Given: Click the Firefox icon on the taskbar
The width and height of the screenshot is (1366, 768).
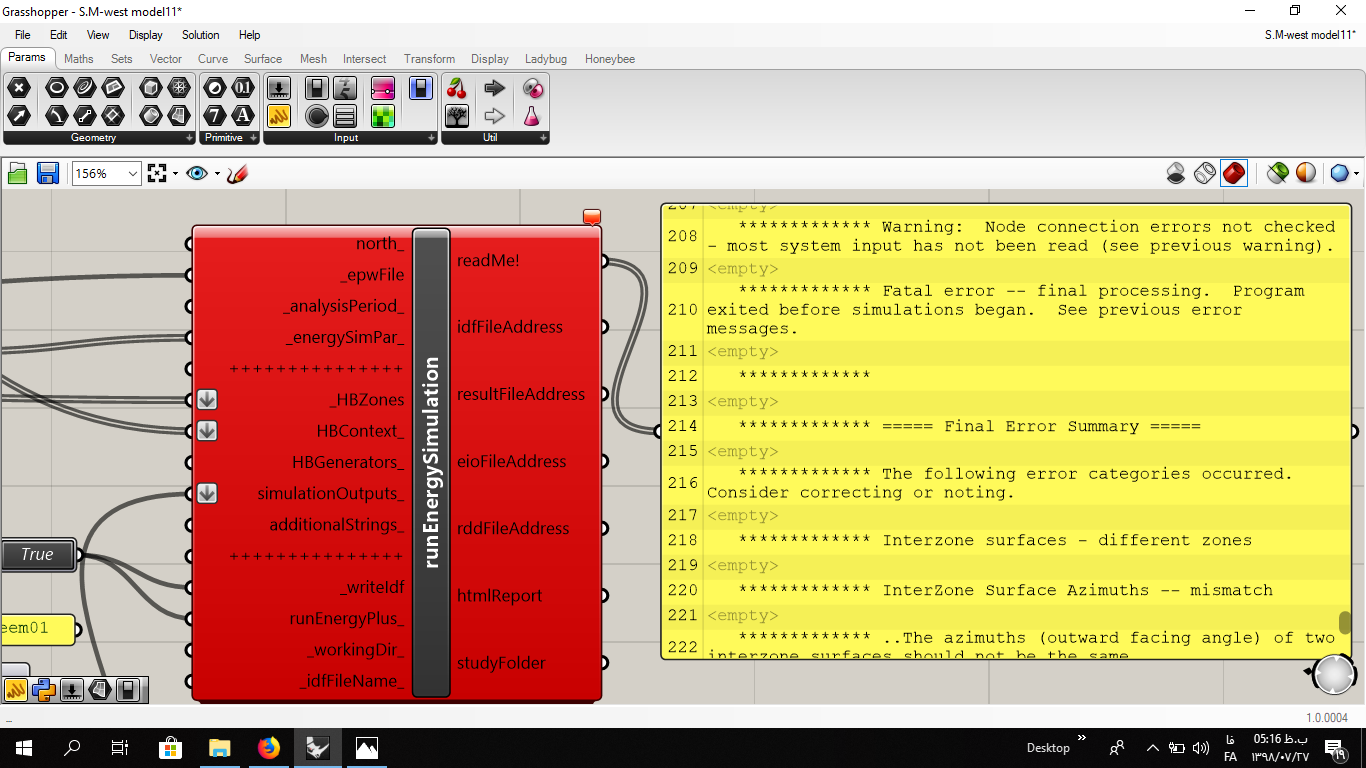Looking at the screenshot, I should coord(268,747).
